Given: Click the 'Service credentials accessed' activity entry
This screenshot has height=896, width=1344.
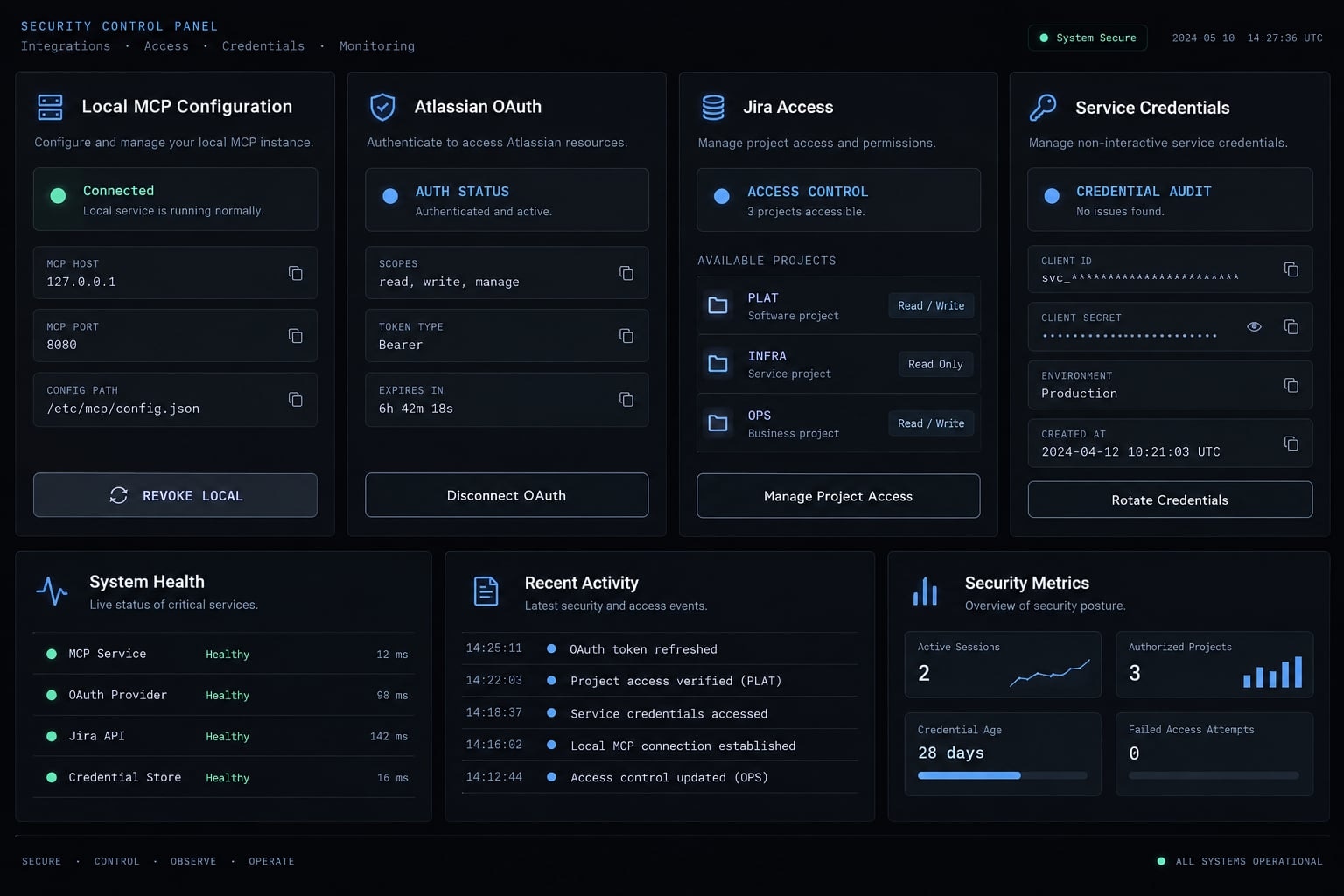Looking at the screenshot, I should (x=660, y=713).
